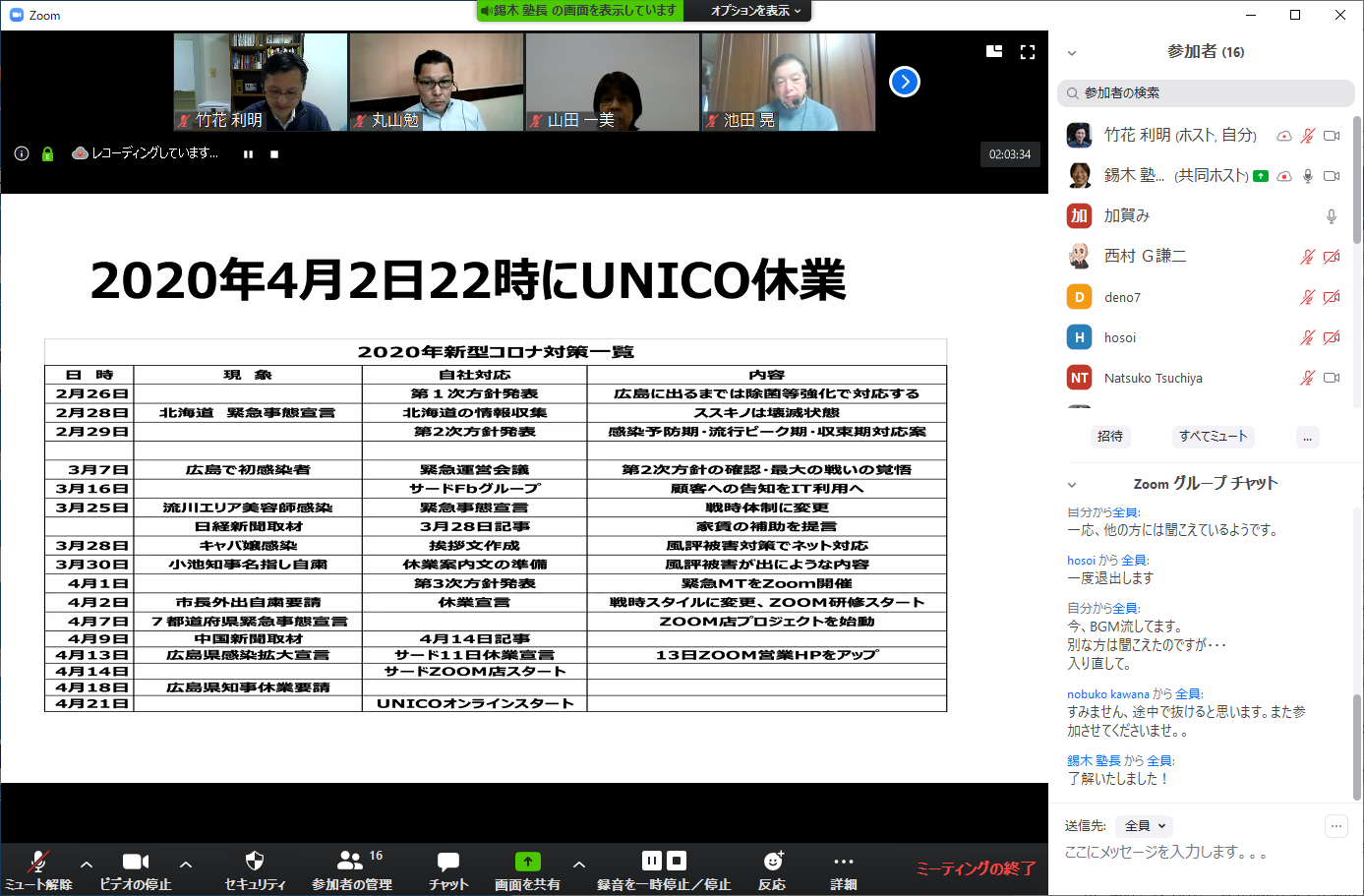Open meeting info icon near recording indicator
This screenshot has height=896, width=1364.
point(22,153)
